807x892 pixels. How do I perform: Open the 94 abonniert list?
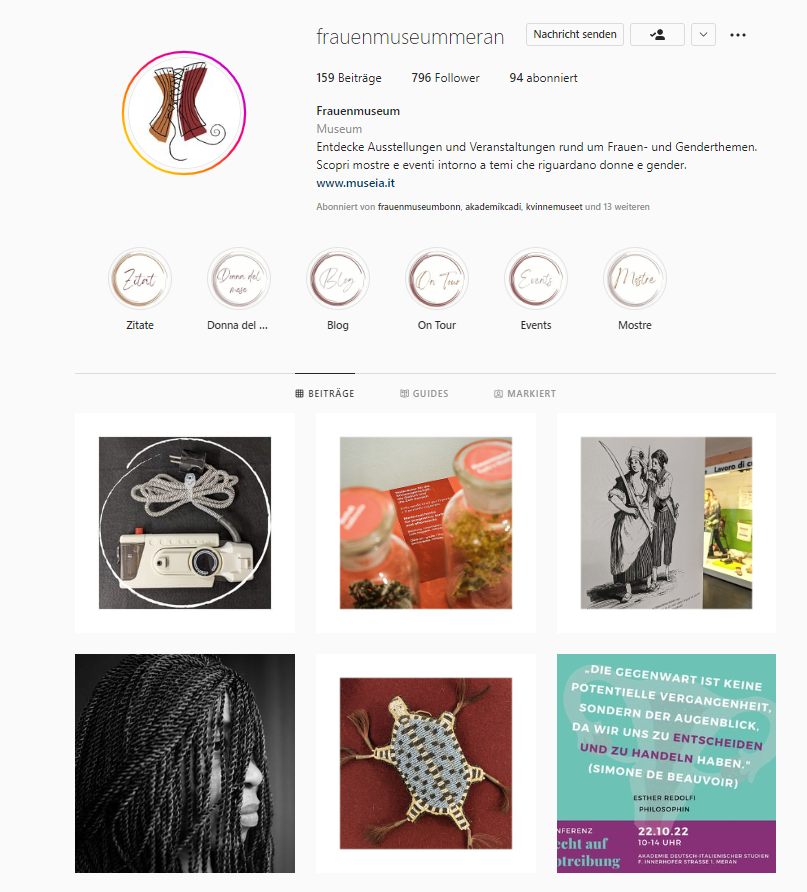click(543, 78)
